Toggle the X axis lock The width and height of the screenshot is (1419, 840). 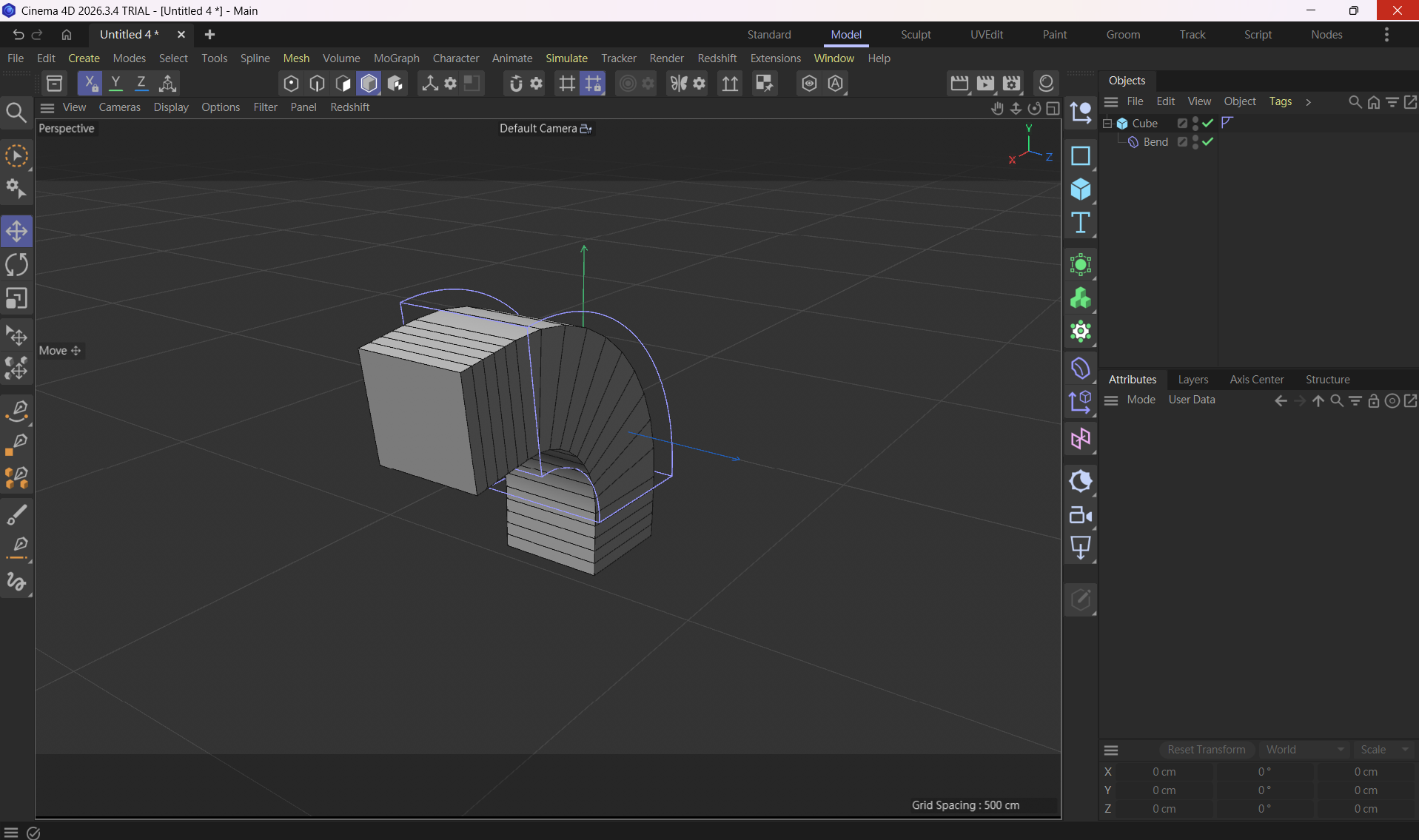click(90, 83)
